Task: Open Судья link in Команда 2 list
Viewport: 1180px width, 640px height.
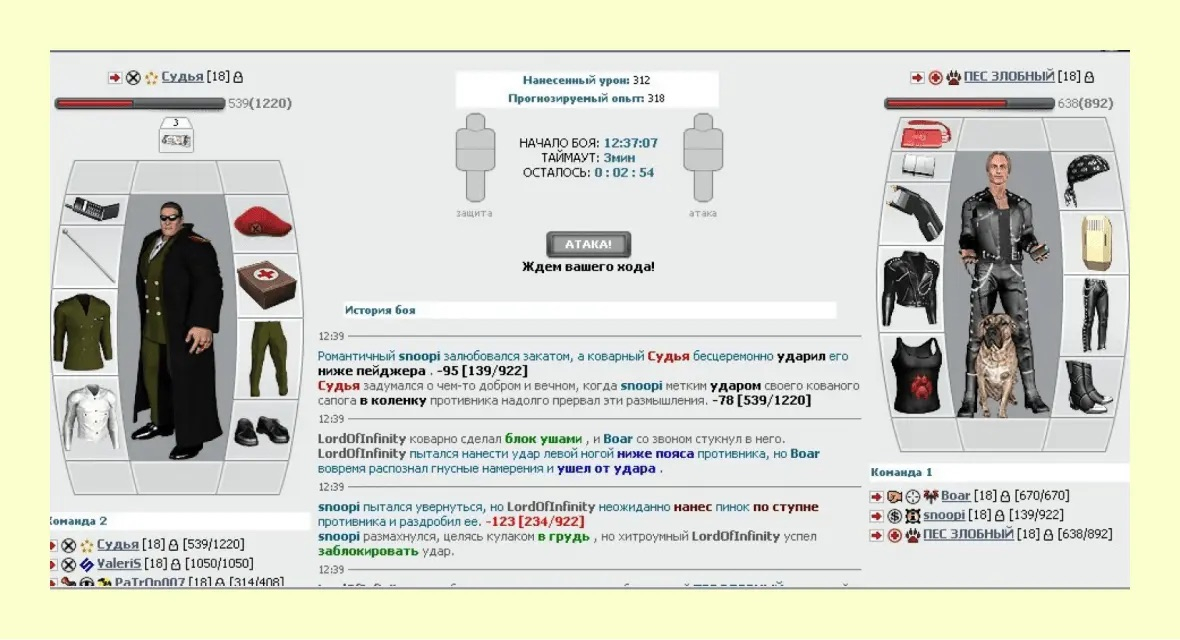Action: click(x=117, y=544)
